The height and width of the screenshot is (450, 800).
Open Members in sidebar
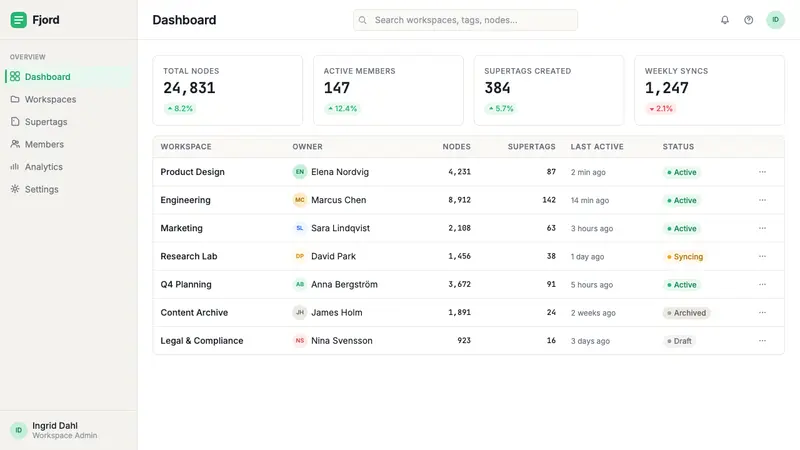68,144
